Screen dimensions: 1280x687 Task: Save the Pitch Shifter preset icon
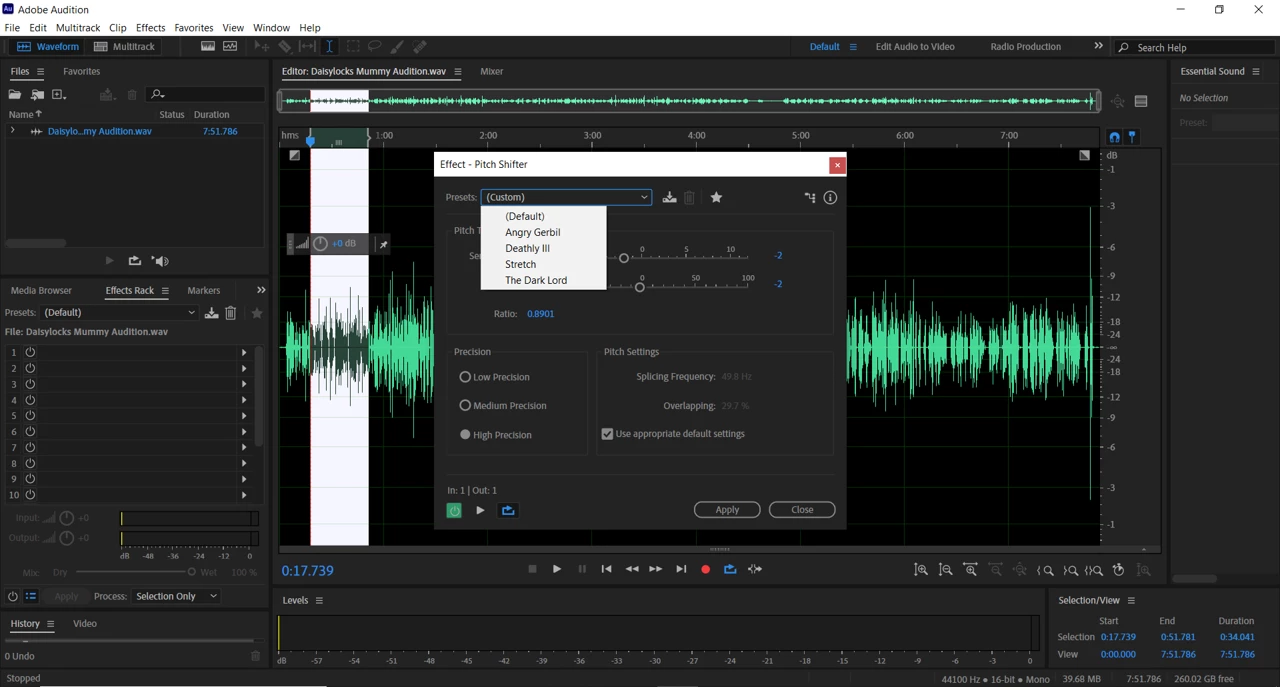[669, 198]
